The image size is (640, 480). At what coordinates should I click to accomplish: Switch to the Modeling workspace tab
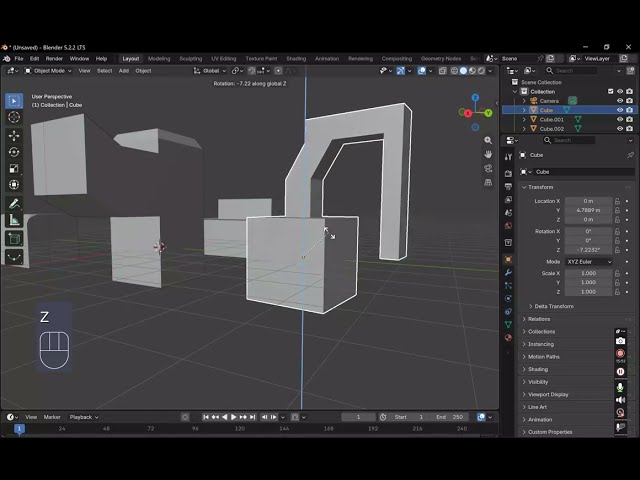tap(159, 58)
